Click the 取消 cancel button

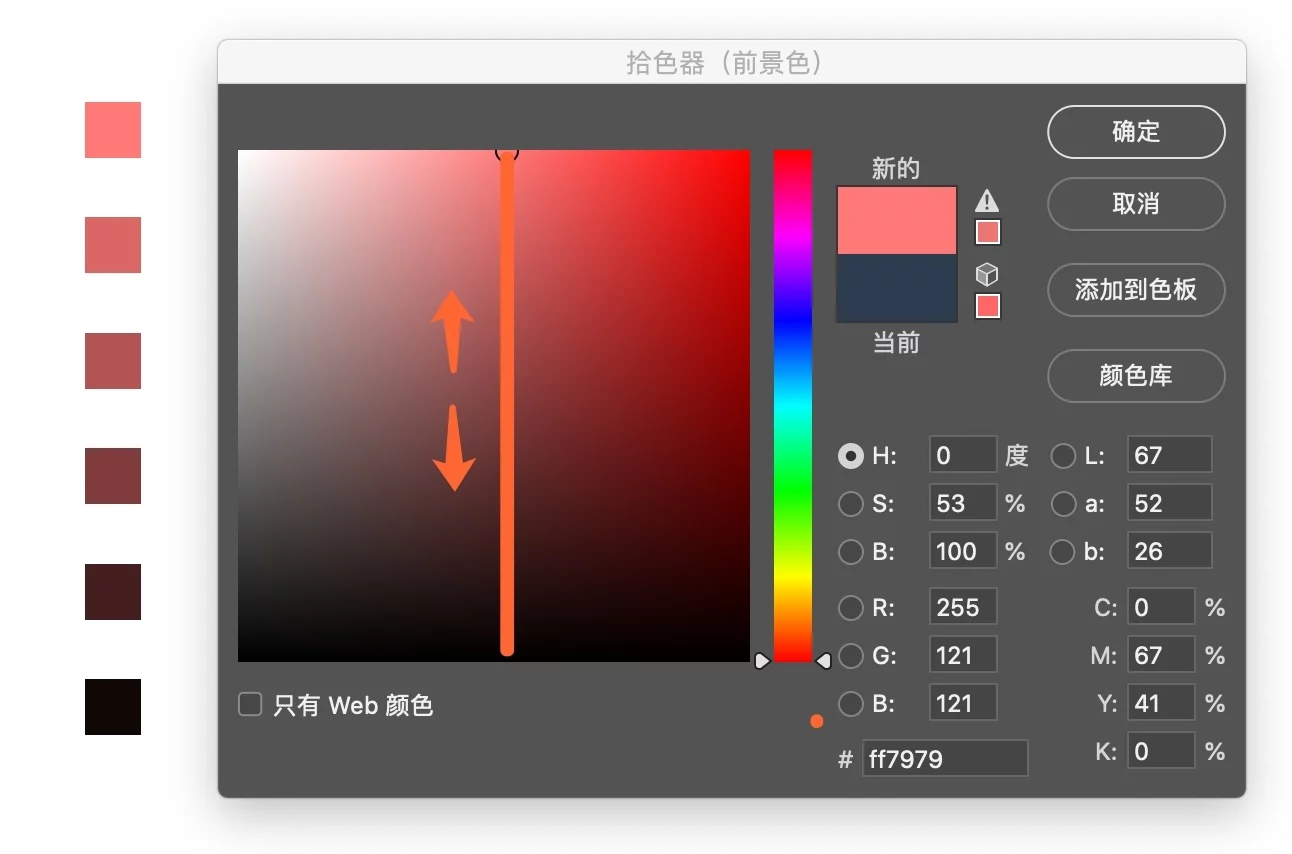coord(1136,204)
